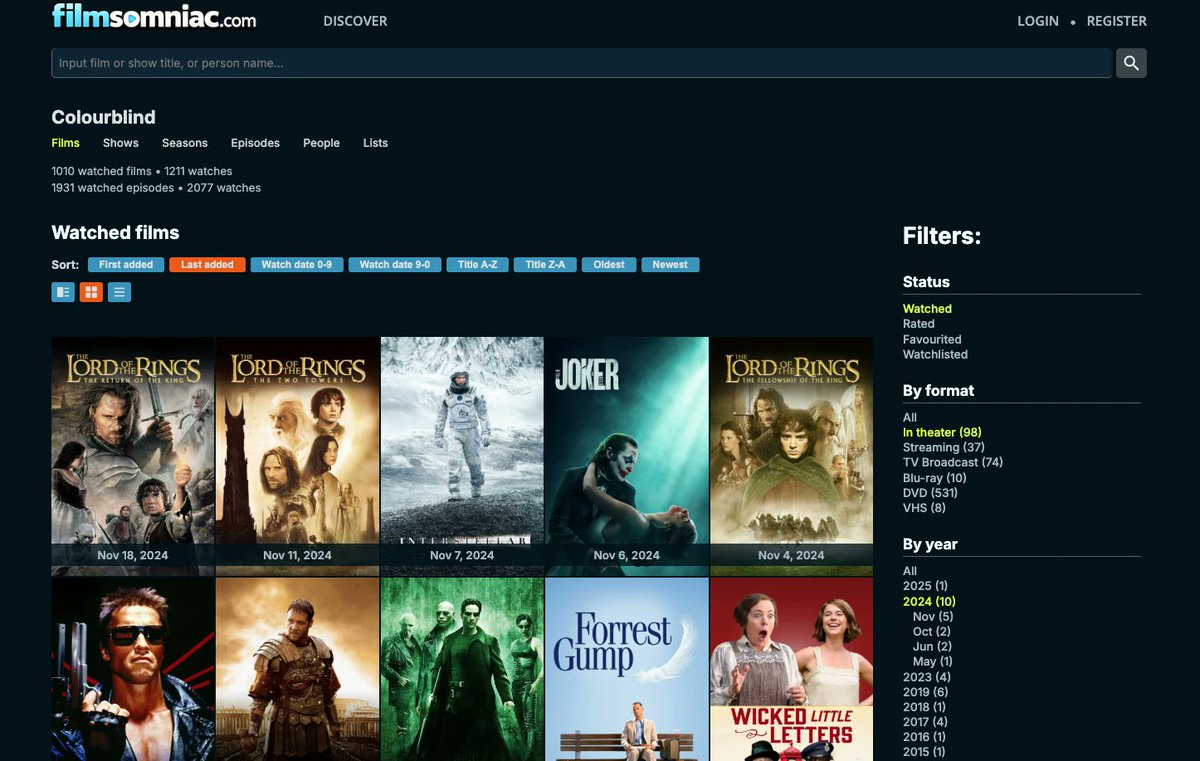Switch to poster-with-details view icon
The width and height of the screenshot is (1200, 761).
(x=63, y=292)
